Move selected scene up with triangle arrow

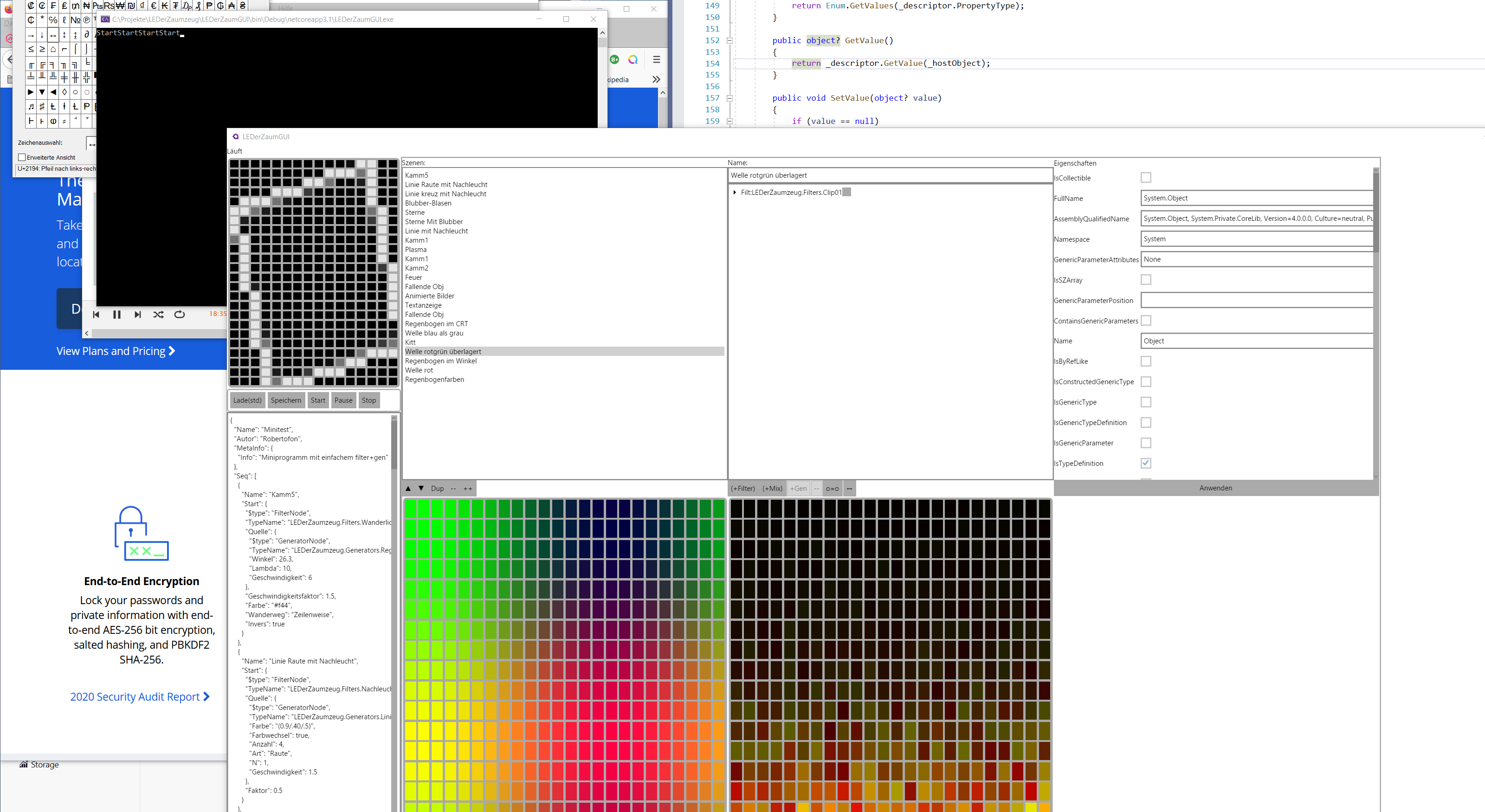(408, 488)
